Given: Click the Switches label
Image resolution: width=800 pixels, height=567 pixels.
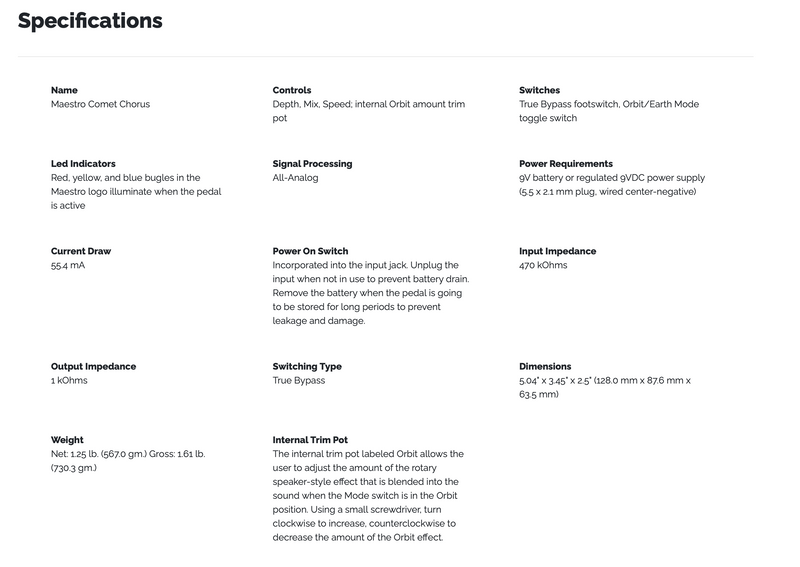Looking at the screenshot, I should [540, 90].
